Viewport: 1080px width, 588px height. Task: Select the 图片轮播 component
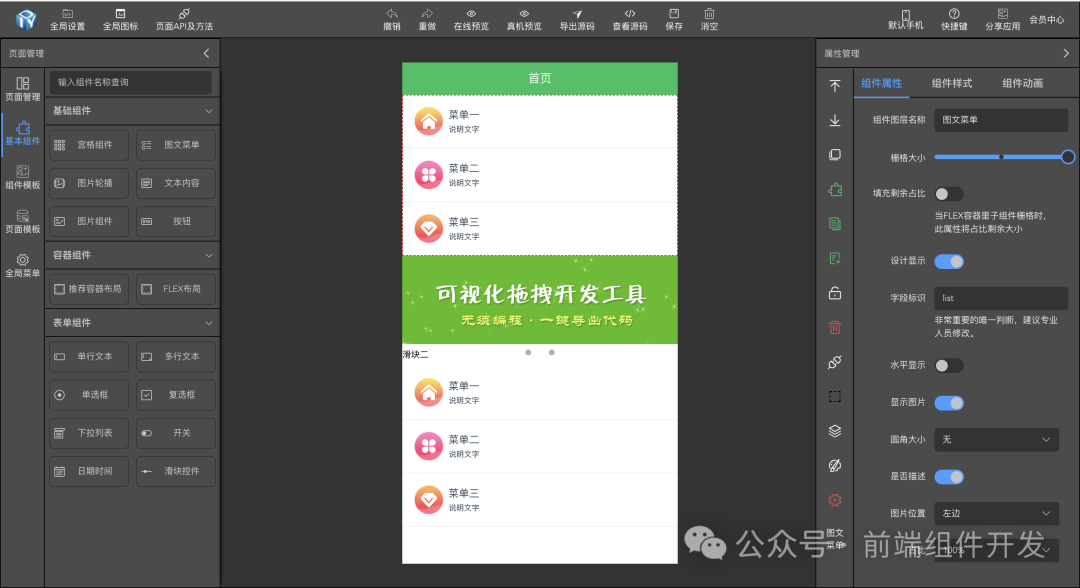[89, 183]
